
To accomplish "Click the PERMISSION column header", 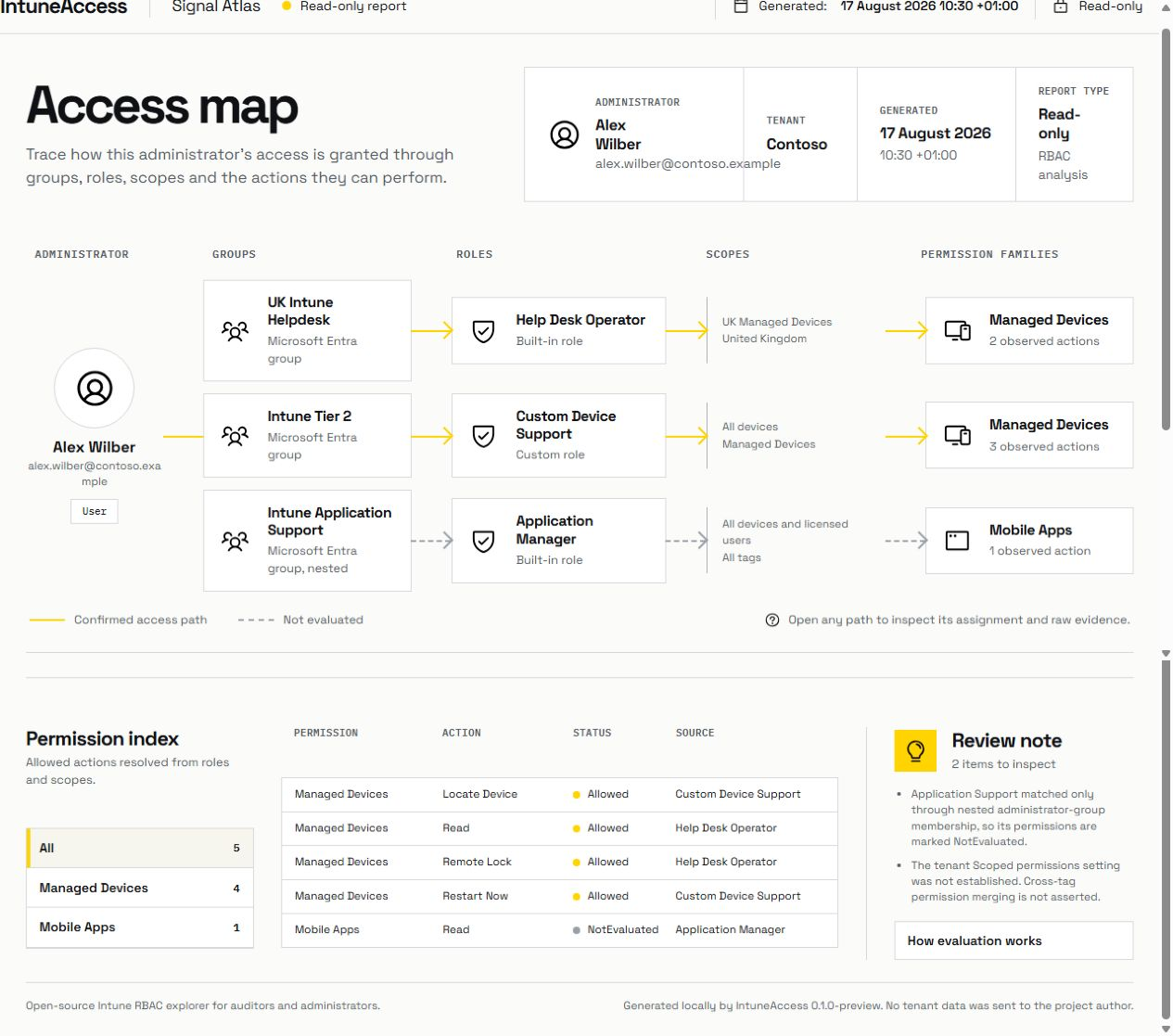I will click(325, 733).
